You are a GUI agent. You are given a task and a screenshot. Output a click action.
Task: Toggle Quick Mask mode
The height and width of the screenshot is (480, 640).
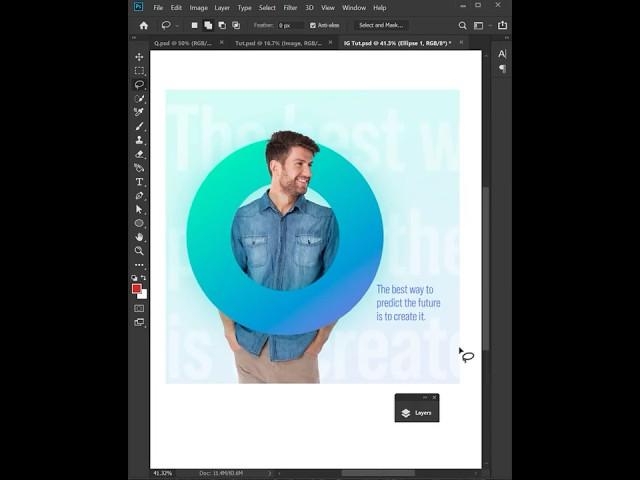coord(139,308)
